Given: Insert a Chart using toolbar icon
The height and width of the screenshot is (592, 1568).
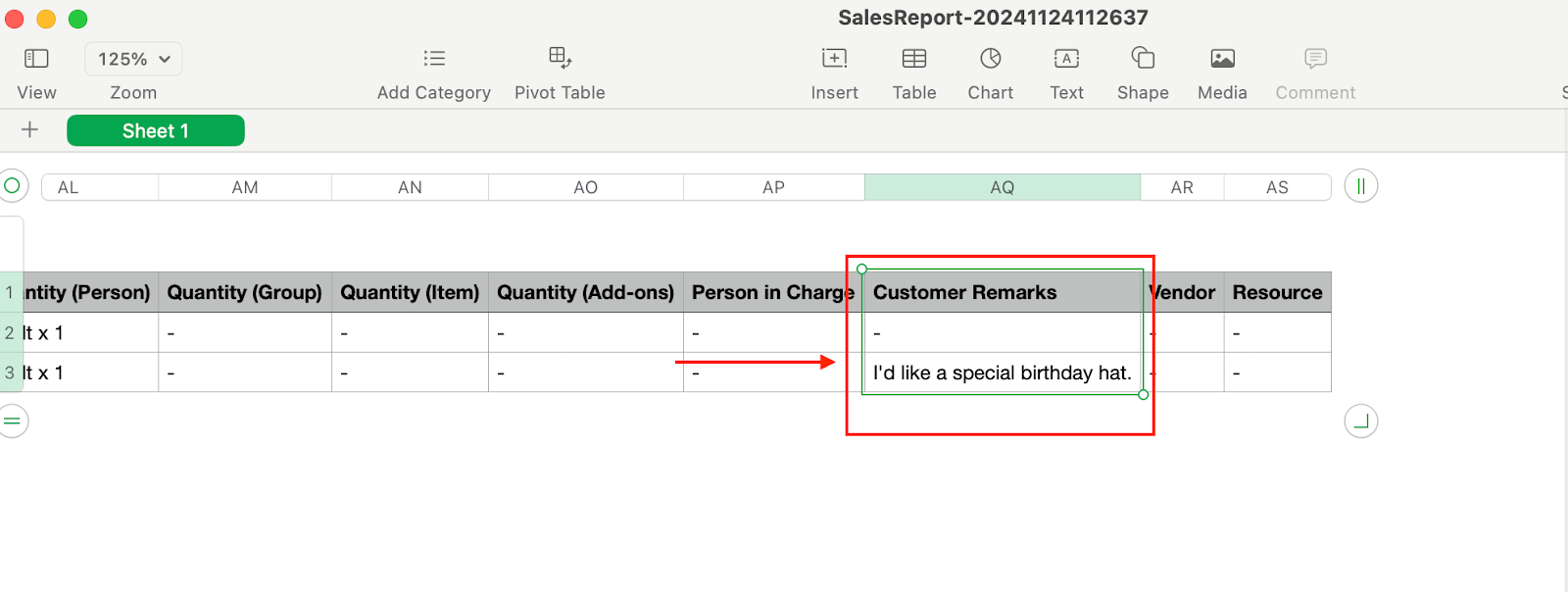Looking at the screenshot, I should pos(991,59).
